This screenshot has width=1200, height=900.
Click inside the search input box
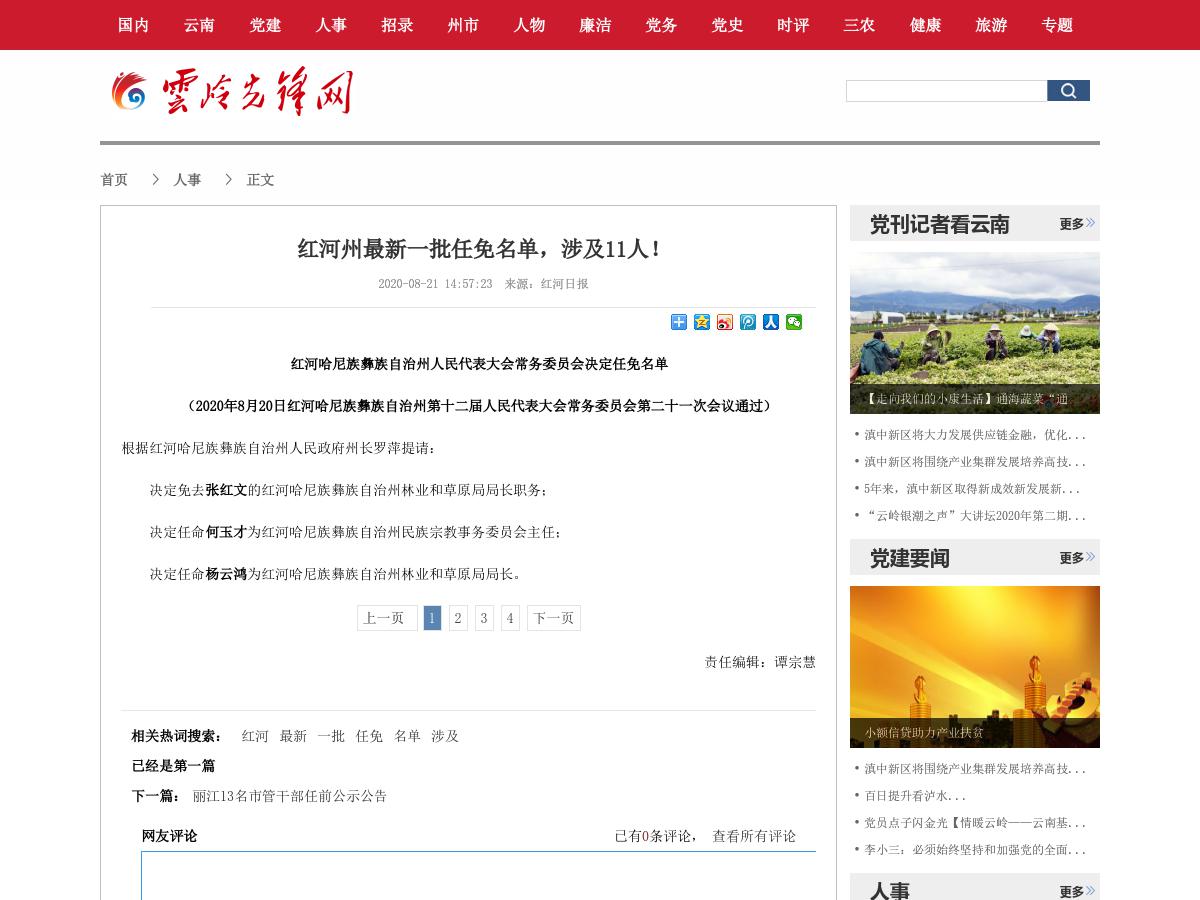946,90
